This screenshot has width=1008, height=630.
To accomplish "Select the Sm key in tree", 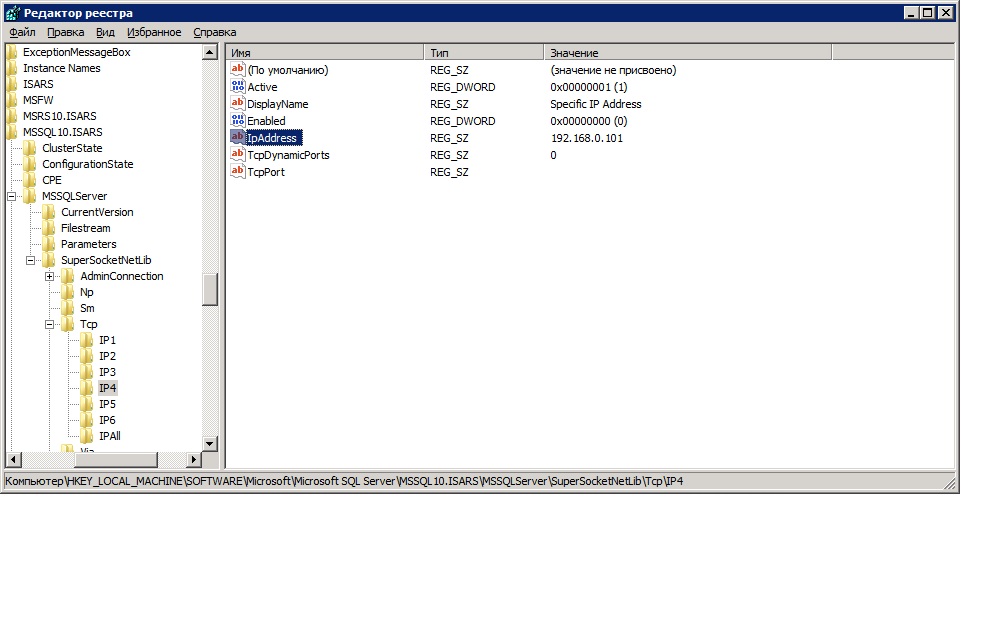I will [x=87, y=309].
